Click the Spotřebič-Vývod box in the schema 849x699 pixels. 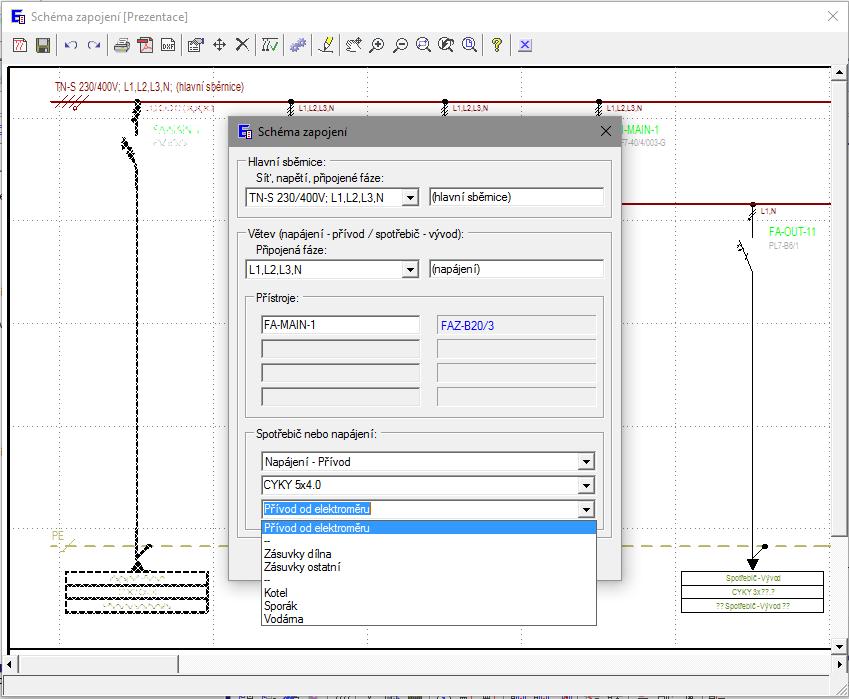(752, 578)
